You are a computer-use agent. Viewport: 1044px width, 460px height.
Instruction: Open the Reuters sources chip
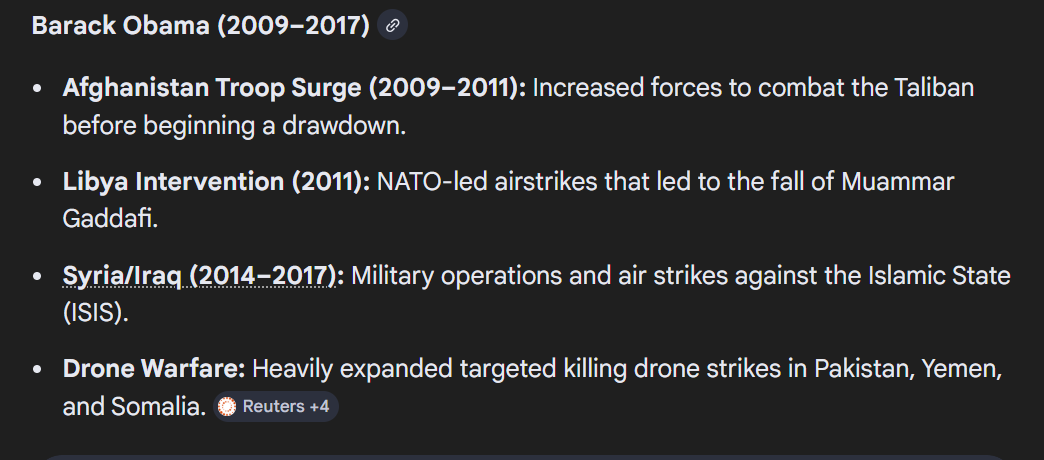click(x=276, y=407)
